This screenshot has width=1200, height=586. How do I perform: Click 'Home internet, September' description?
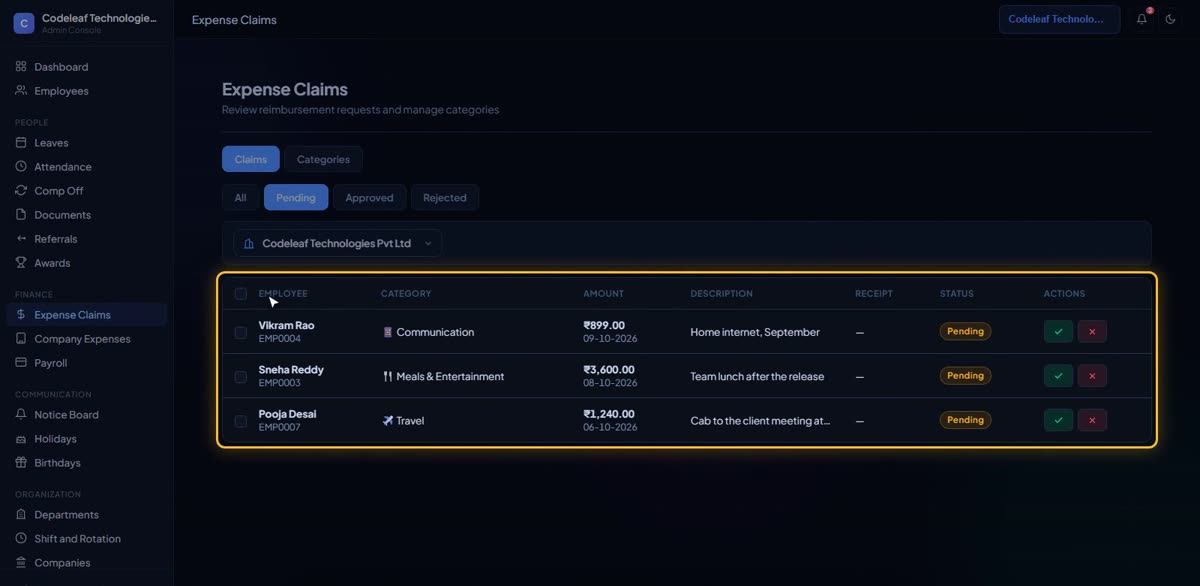coord(755,332)
